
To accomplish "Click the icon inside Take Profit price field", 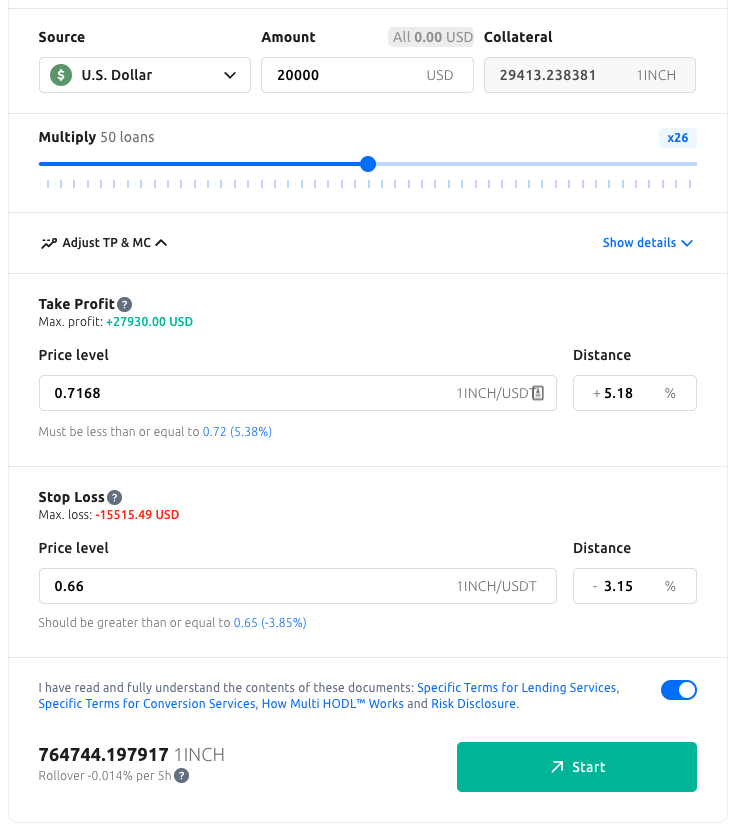I will pyautogui.click(x=537, y=394).
